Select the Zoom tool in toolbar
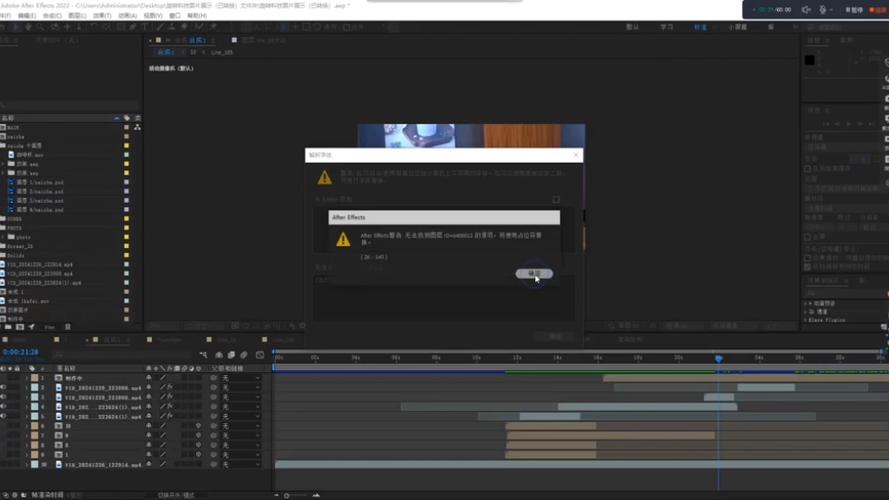 [x=41, y=27]
